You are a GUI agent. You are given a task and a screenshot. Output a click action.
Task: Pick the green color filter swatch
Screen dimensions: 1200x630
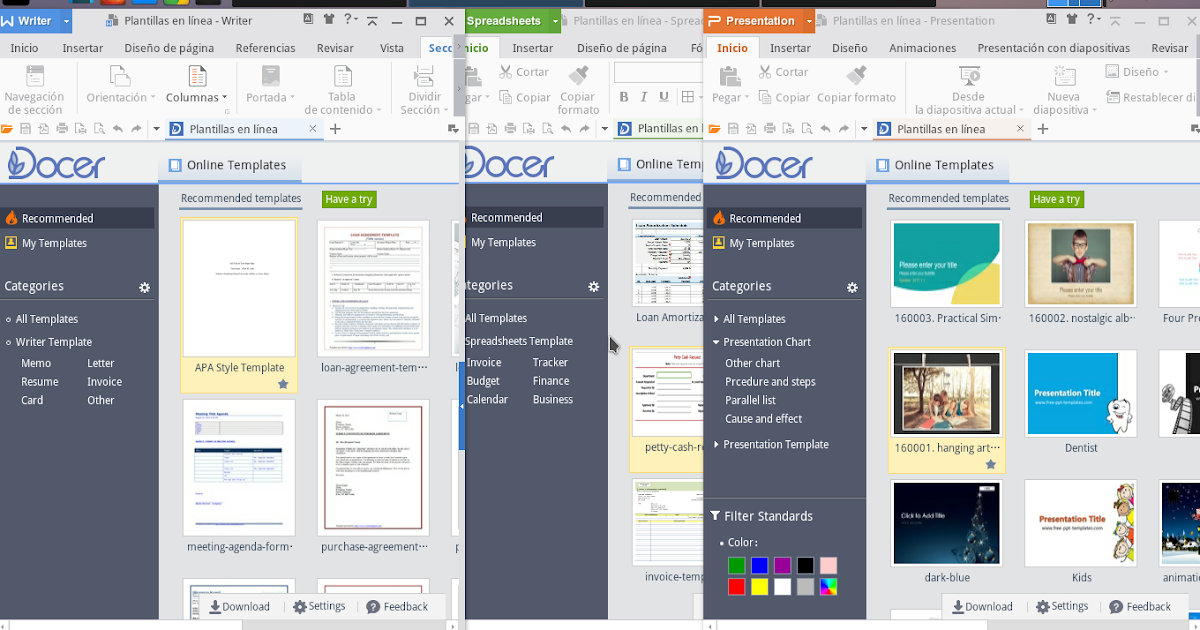point(737,566)
